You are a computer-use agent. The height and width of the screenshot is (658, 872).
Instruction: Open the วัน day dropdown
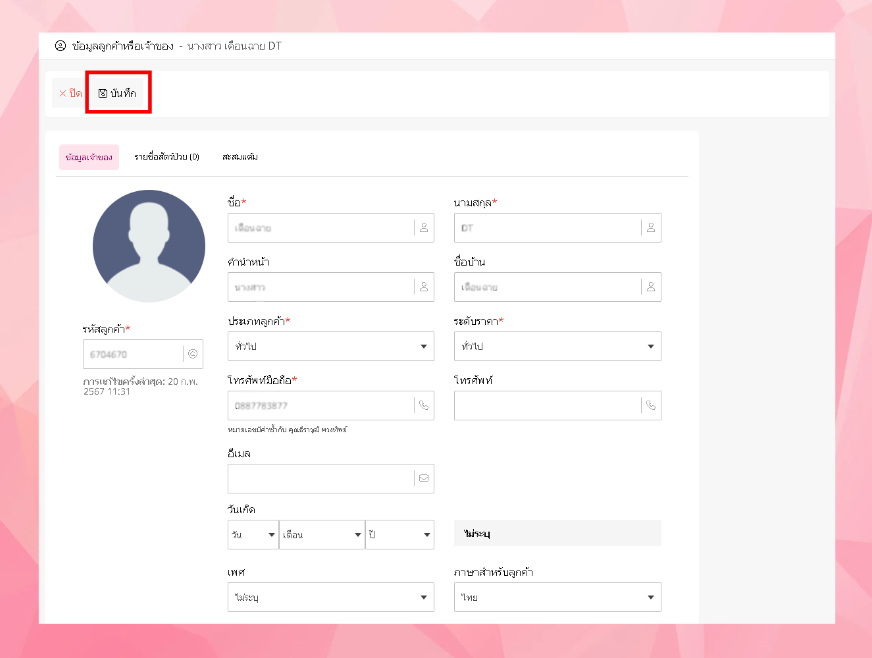point(253,535)
